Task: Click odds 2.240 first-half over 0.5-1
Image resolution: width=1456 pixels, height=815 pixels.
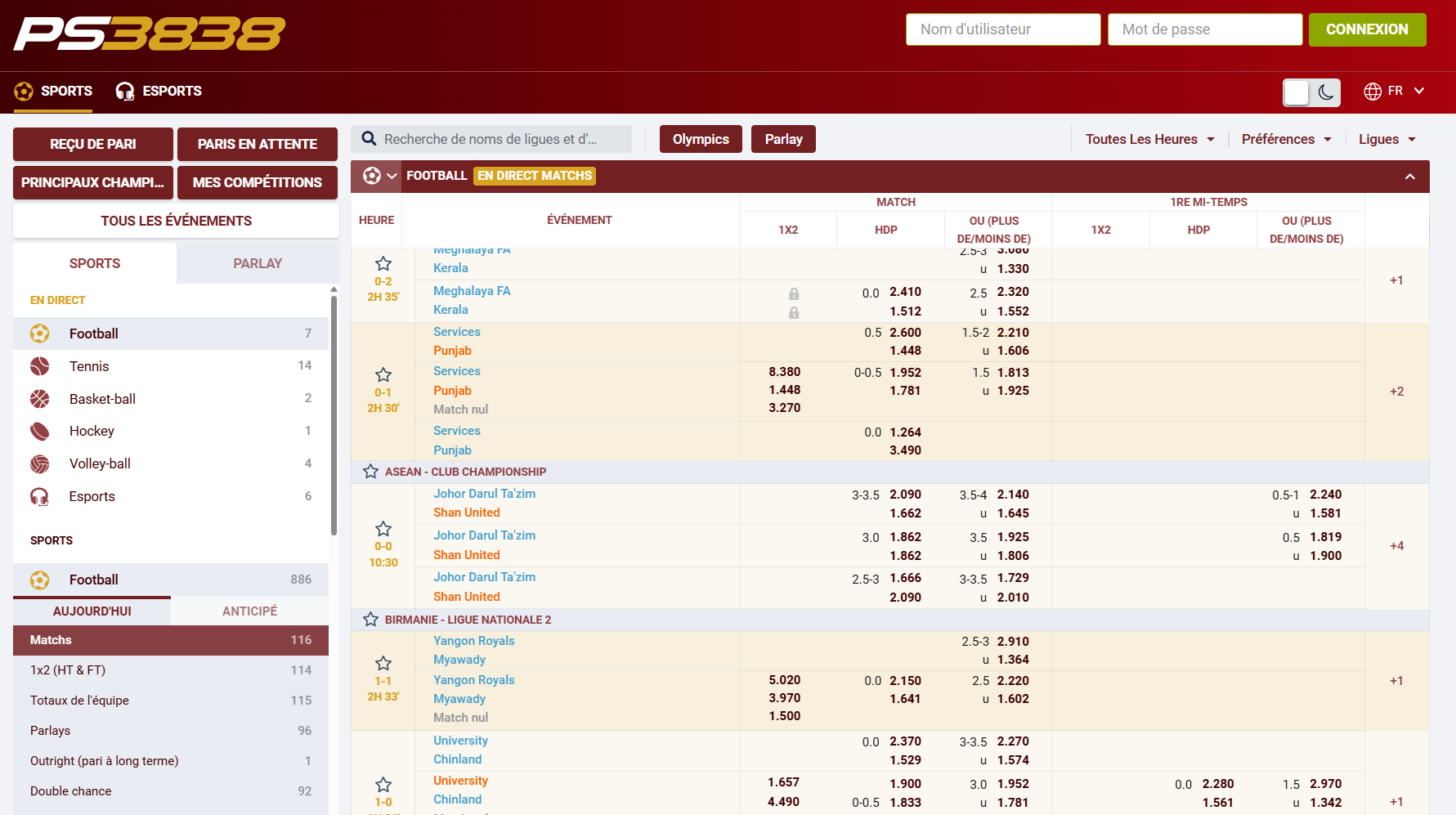Action: (x=1326, y=495)
